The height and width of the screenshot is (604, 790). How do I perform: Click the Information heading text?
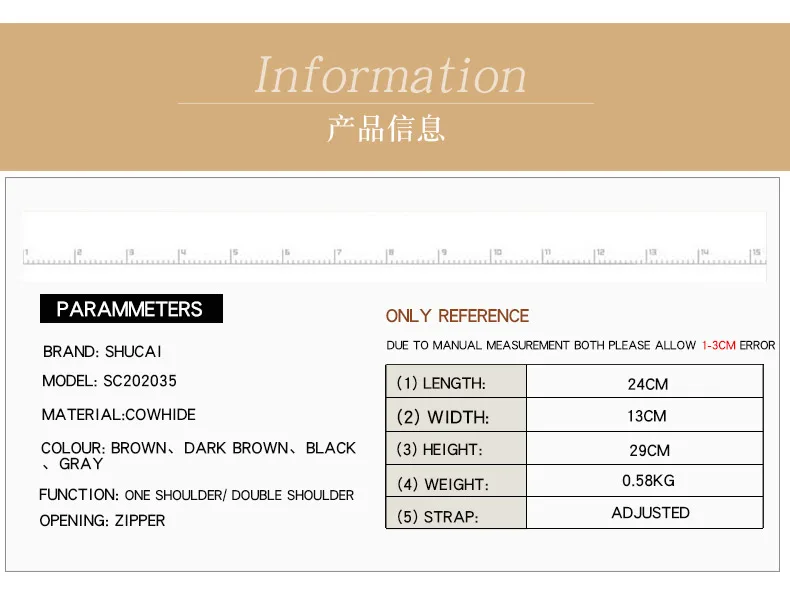click(390, 76)
